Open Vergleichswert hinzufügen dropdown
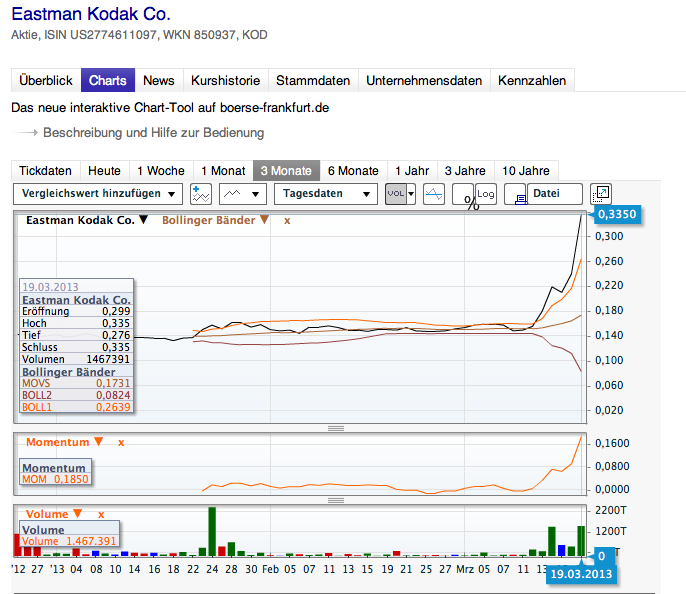The height and width of the screenshot is (594, 686). 98,194
